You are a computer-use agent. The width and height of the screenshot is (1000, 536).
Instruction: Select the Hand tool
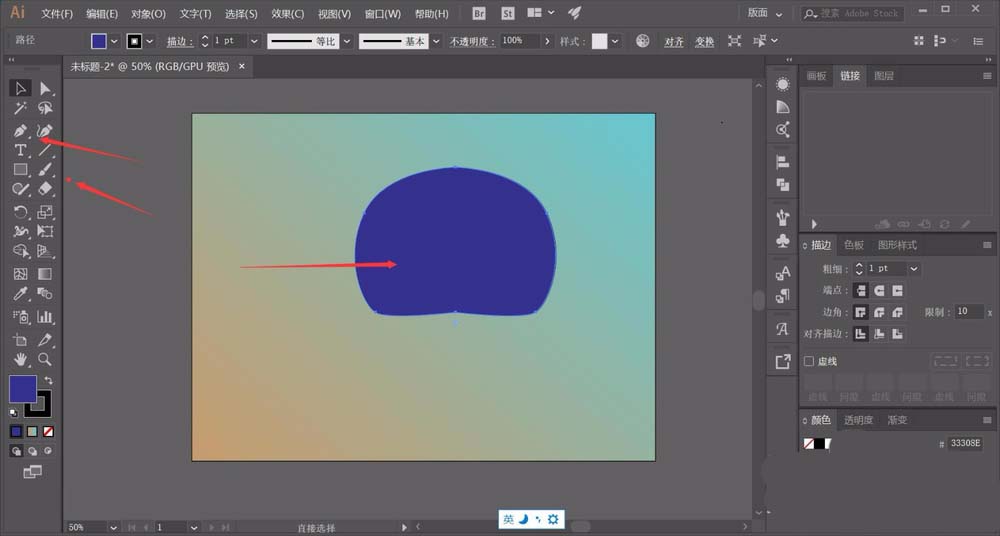tap(20, 359)
